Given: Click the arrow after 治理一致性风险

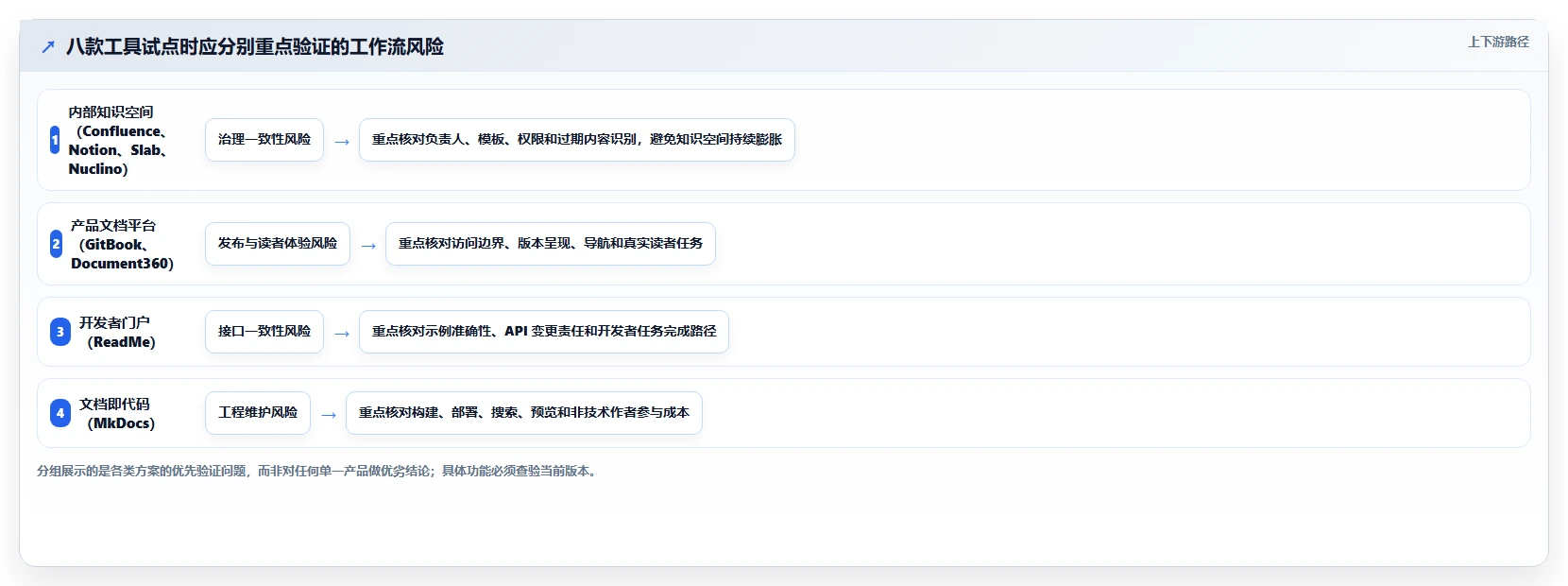Looking at the screenshot, I should 342,142.
